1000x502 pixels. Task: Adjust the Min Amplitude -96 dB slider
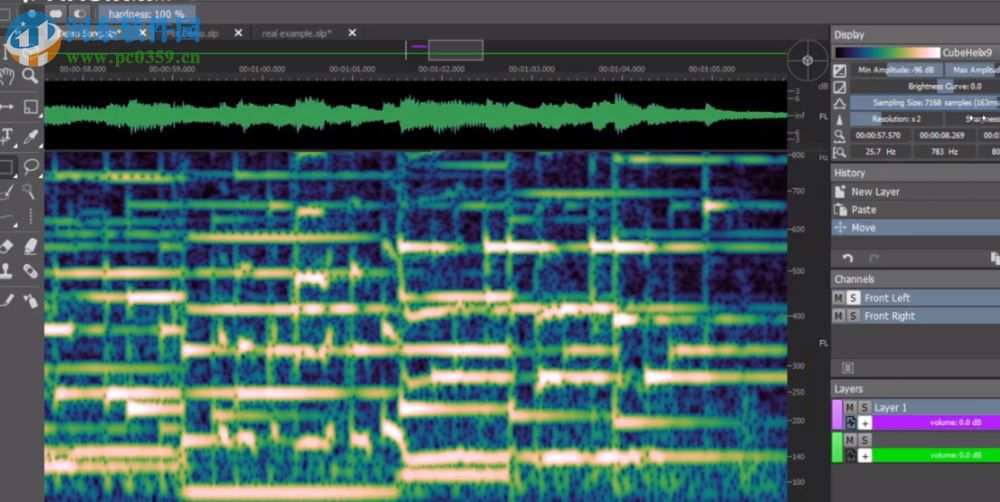tap(895, 70)
